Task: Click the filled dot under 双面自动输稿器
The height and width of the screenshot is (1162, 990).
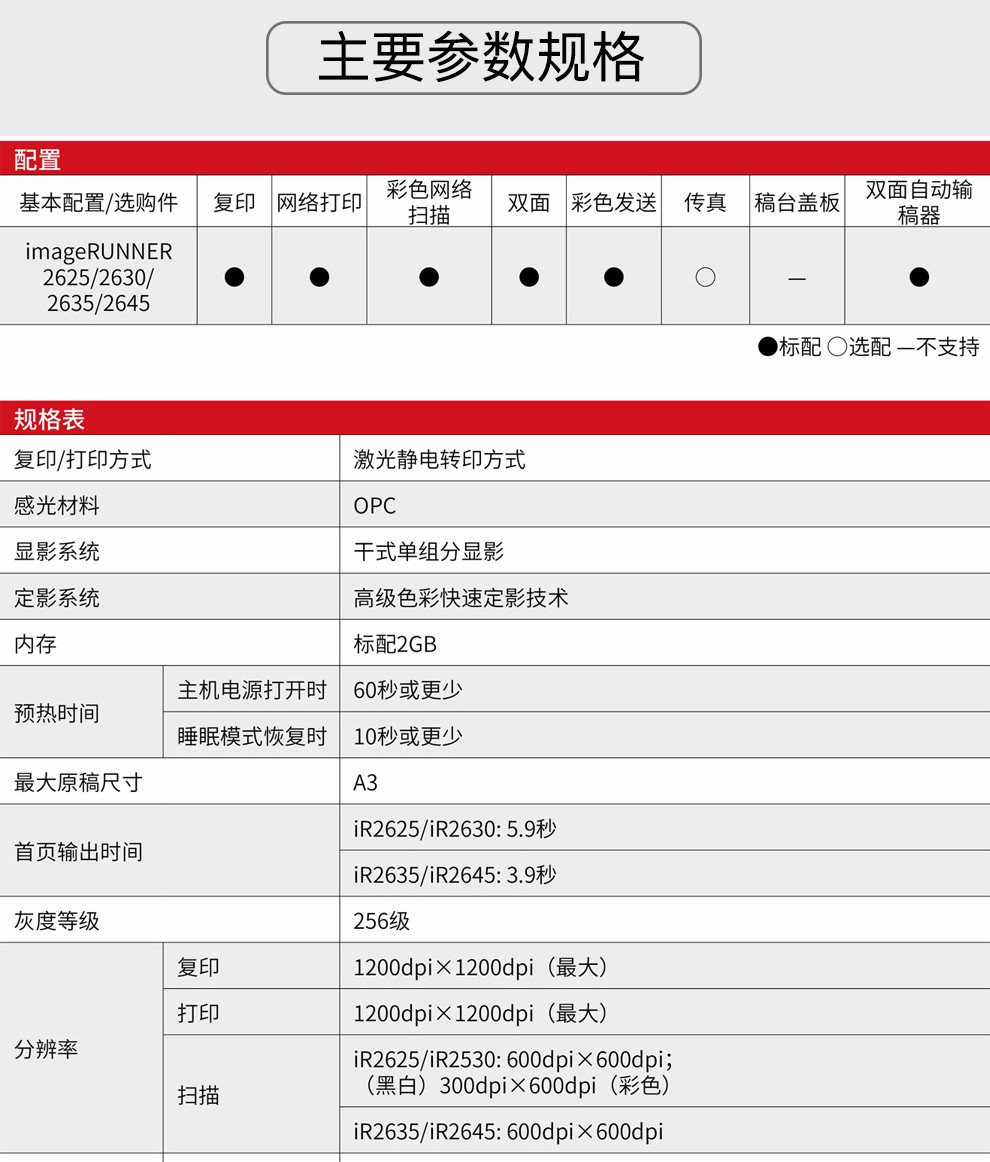Action: click(x=919, y=277)
